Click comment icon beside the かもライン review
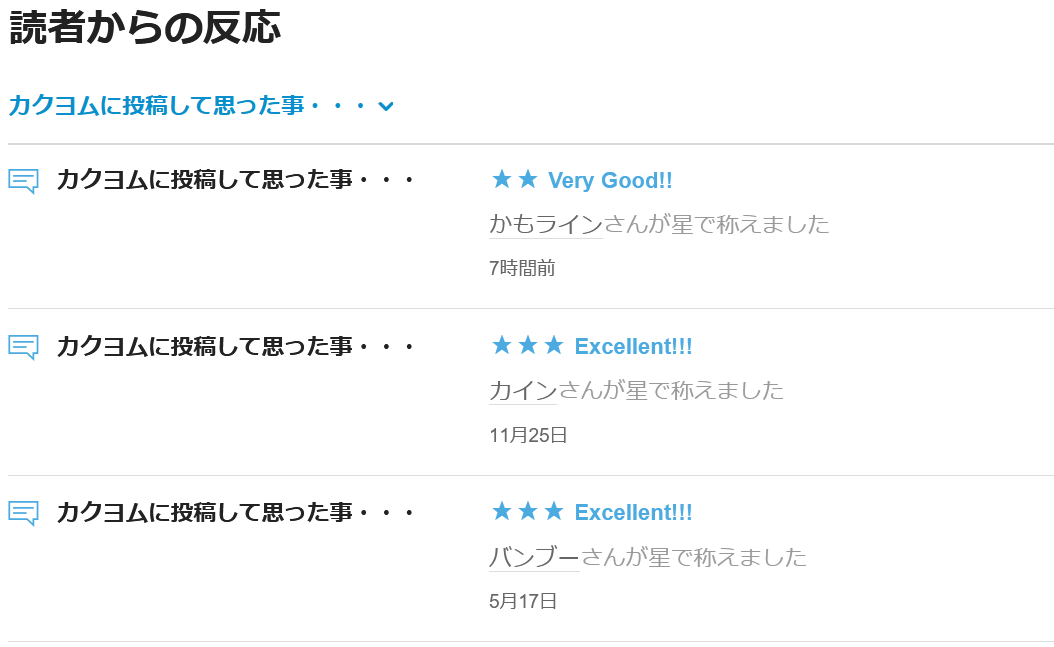This screenshot has width=1054, height=647. click(x=23, y=181)
